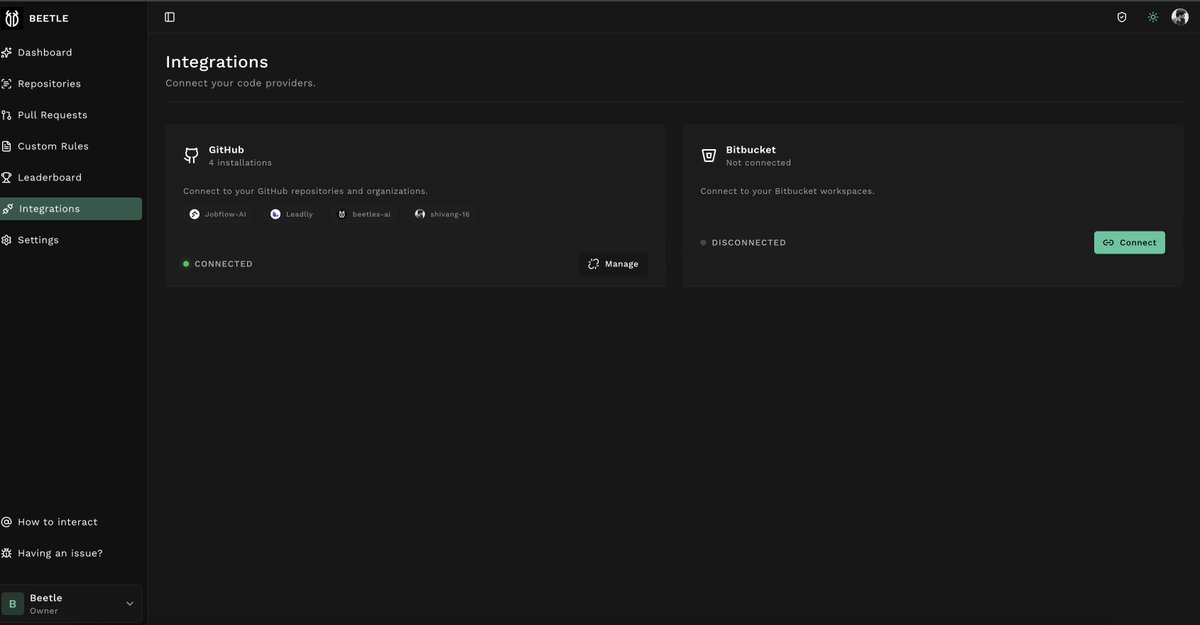
Task: Click 'Connect your code providers.' subtitle
Action: [240, 83]
